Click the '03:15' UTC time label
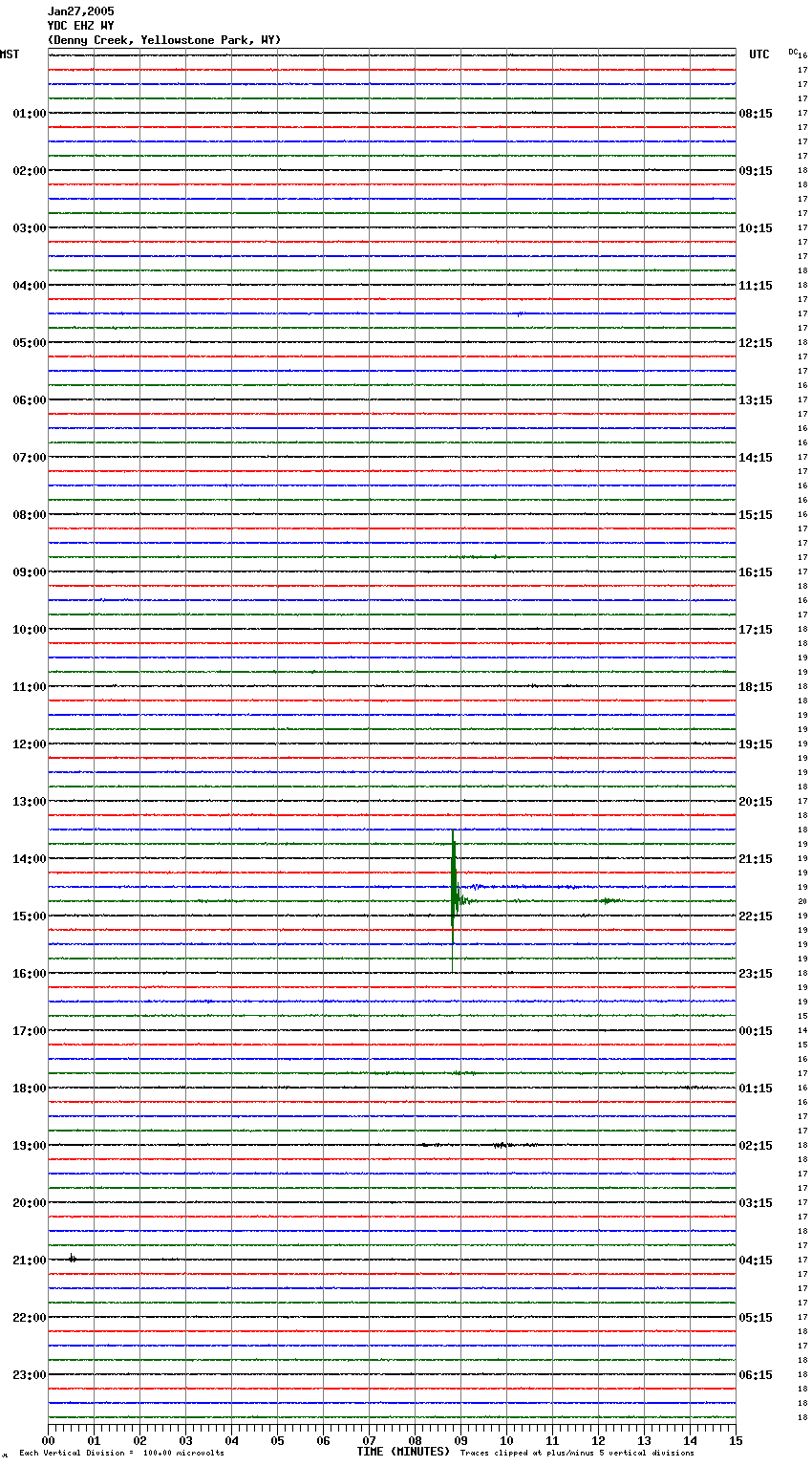Viewport: 812px width, 1466px height. [756, 1203]
